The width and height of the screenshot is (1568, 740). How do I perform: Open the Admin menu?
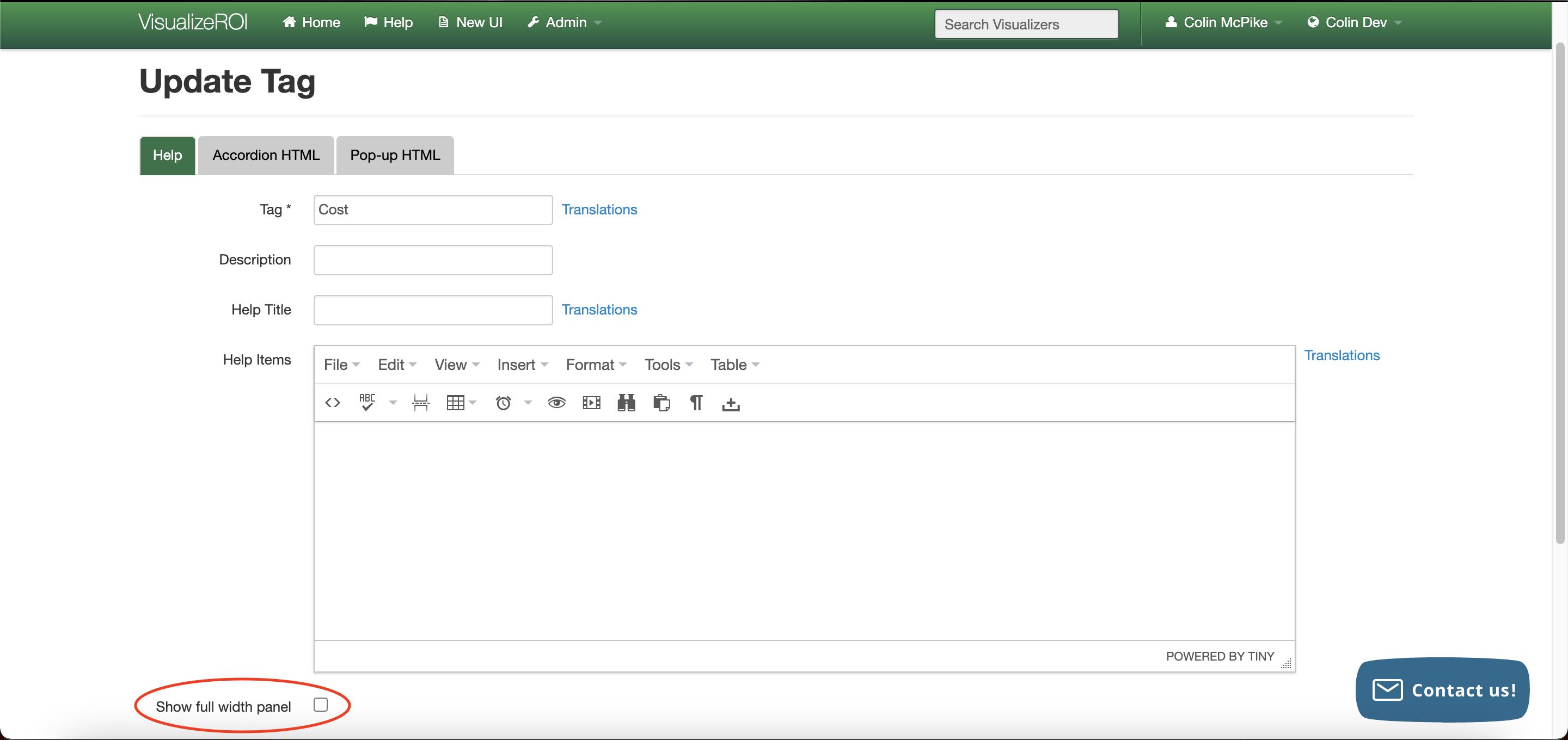click(563, 22)
